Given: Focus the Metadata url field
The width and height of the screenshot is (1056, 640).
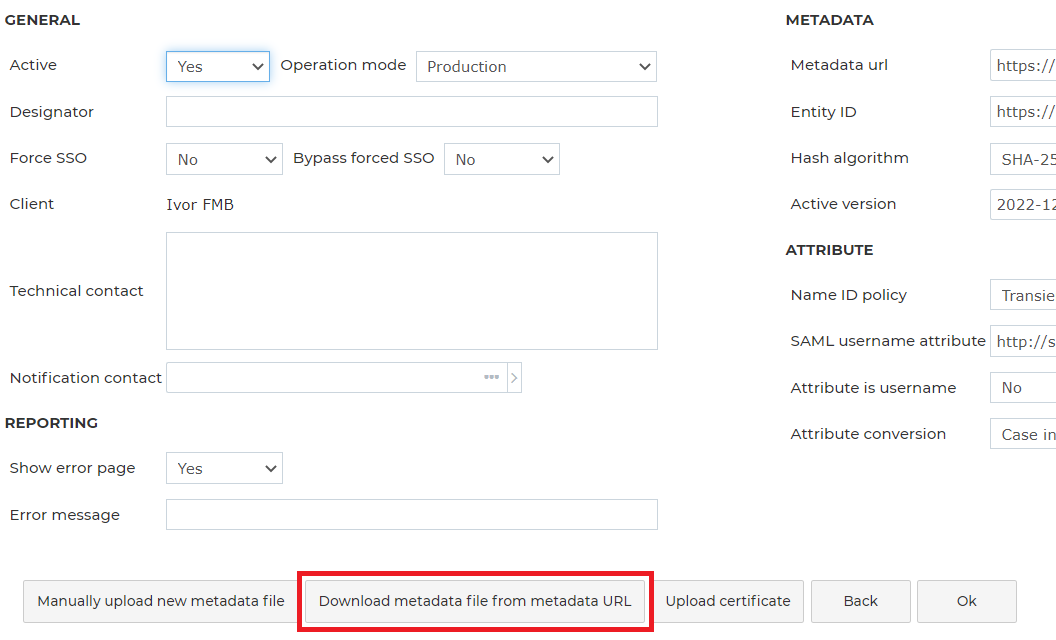Looking at the screenshot, I should click(x=1023, y=65).
